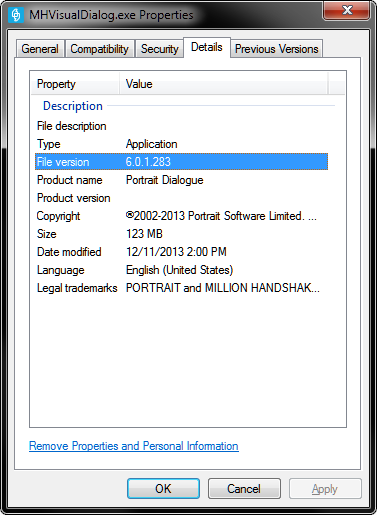The image size is (377, 515).
Task: Open the Compatibility tab
Action: [x=99, y=49]
